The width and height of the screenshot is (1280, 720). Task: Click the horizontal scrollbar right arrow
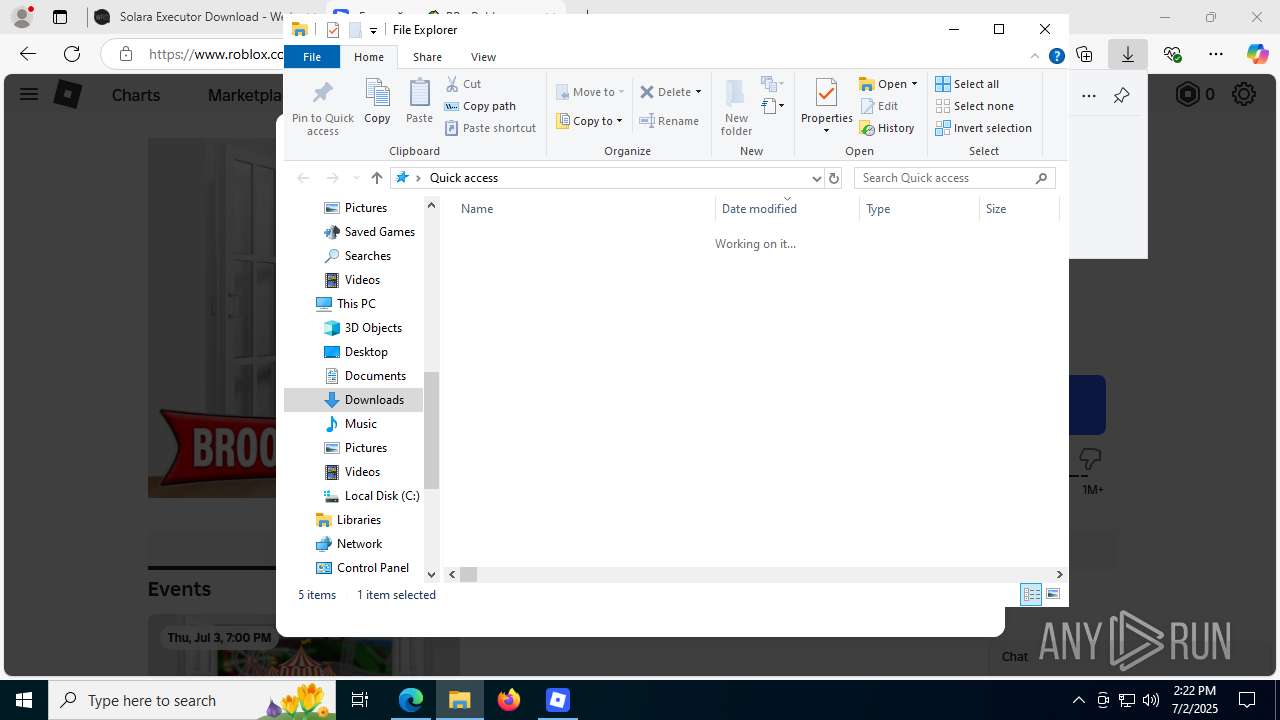[1059, 574]
